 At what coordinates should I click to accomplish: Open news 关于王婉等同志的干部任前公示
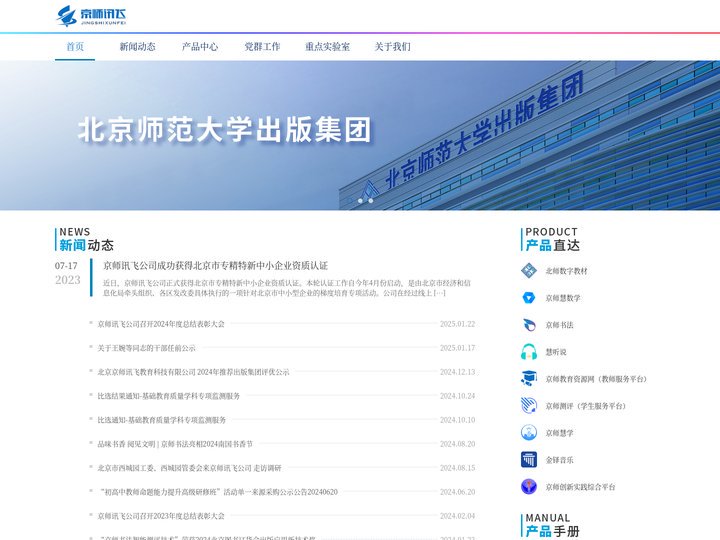coord(146,348)
